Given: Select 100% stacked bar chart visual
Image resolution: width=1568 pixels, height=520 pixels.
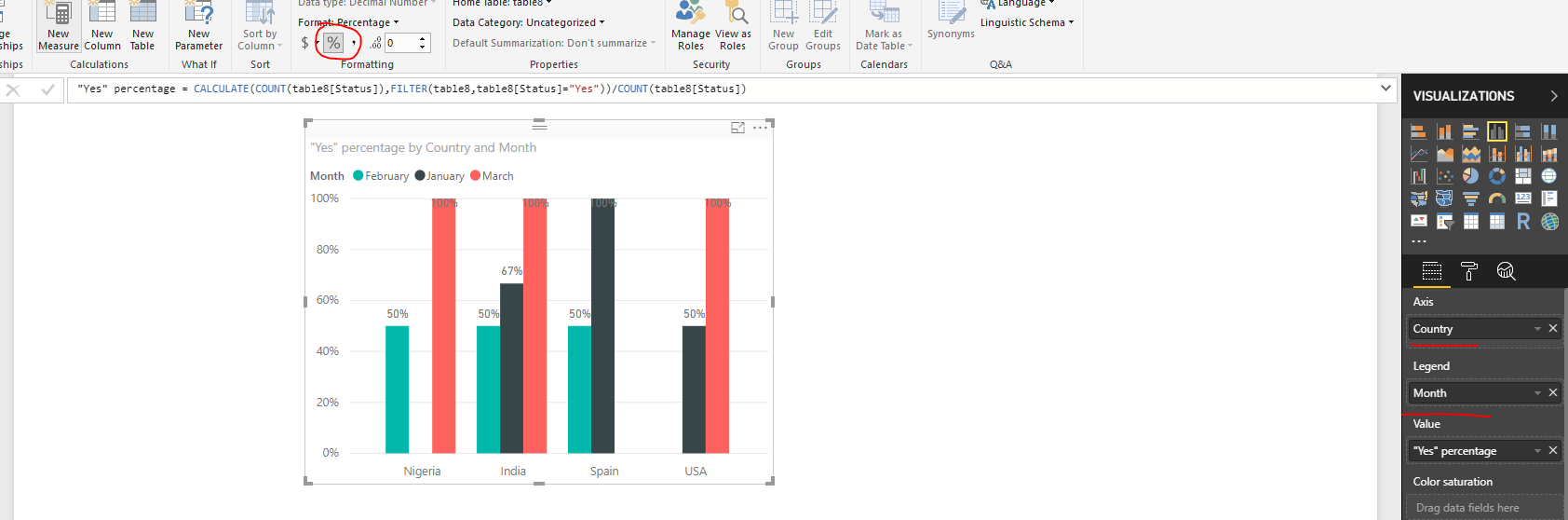Looking at the screenshot, I should (x=1523, y=131).
